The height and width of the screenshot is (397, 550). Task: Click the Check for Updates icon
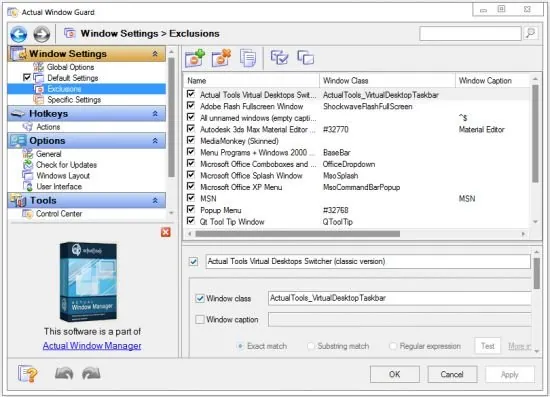coord(27,164)
